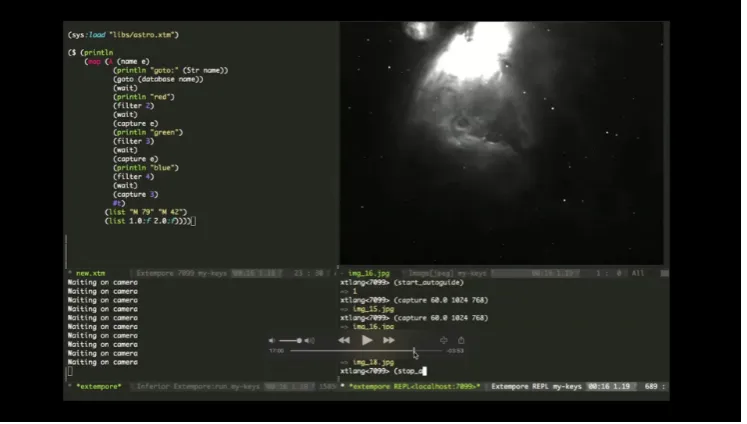Viewport: 747px width, 424px height.
Task: Click the first "Waiting on camera" log line
Action: [103, 284]
